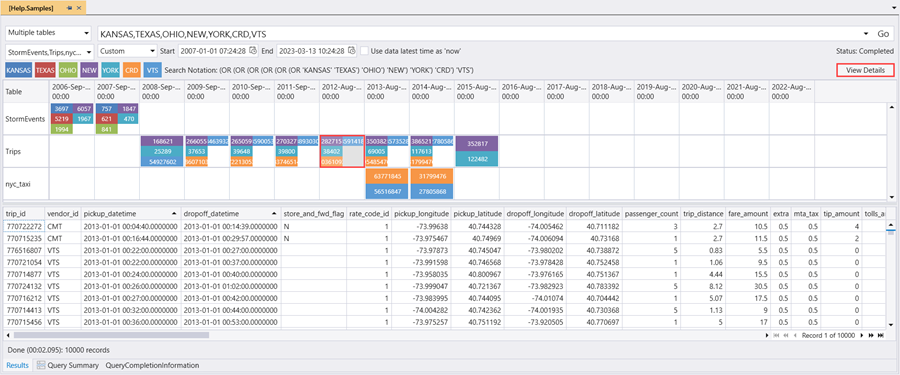Click the fare_amount column header

click(748, 213)
